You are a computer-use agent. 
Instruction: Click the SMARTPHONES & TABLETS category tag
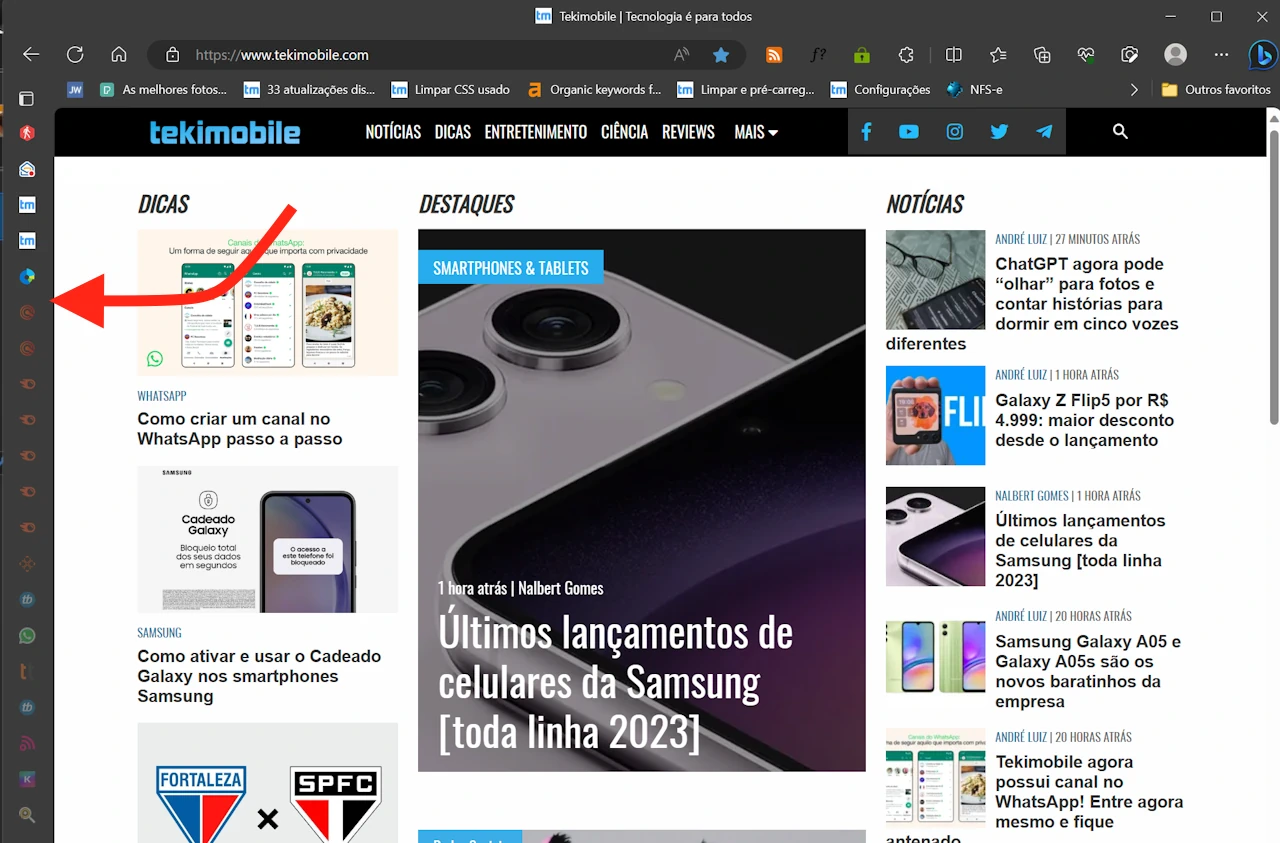[x=511, y=268]
